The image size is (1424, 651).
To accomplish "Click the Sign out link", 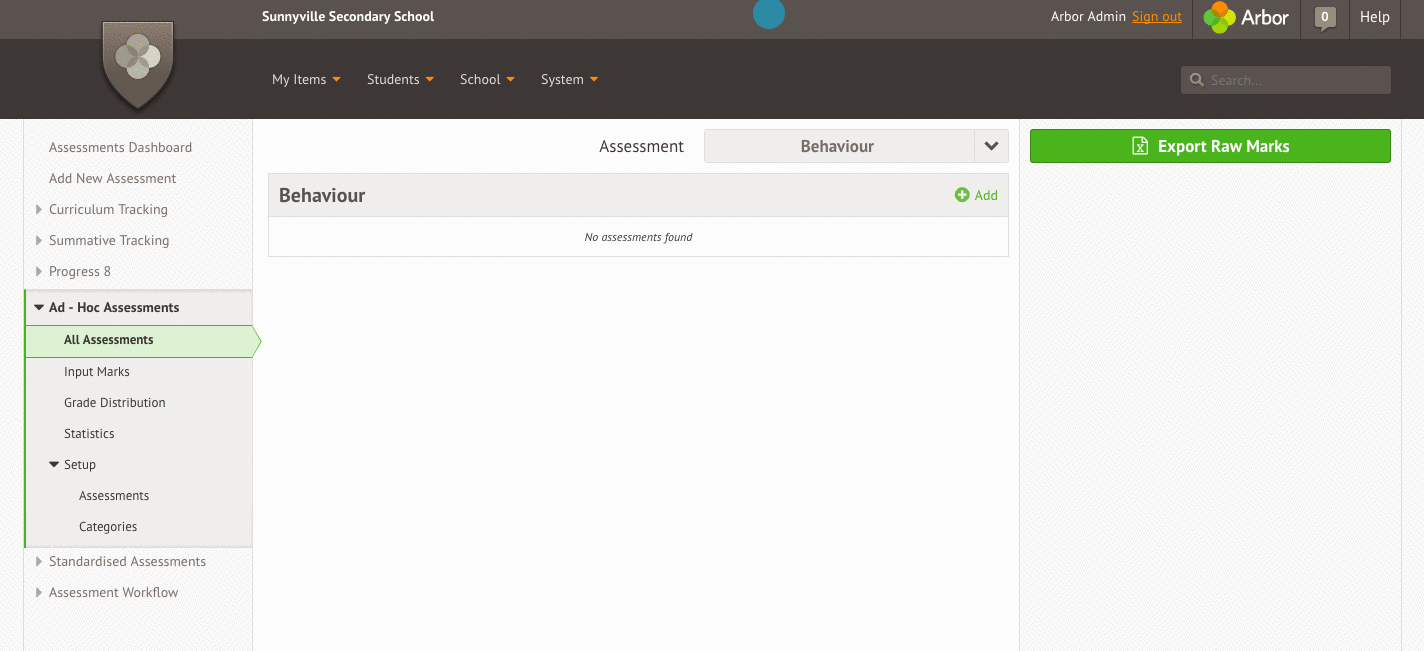I will (1157, 17).
